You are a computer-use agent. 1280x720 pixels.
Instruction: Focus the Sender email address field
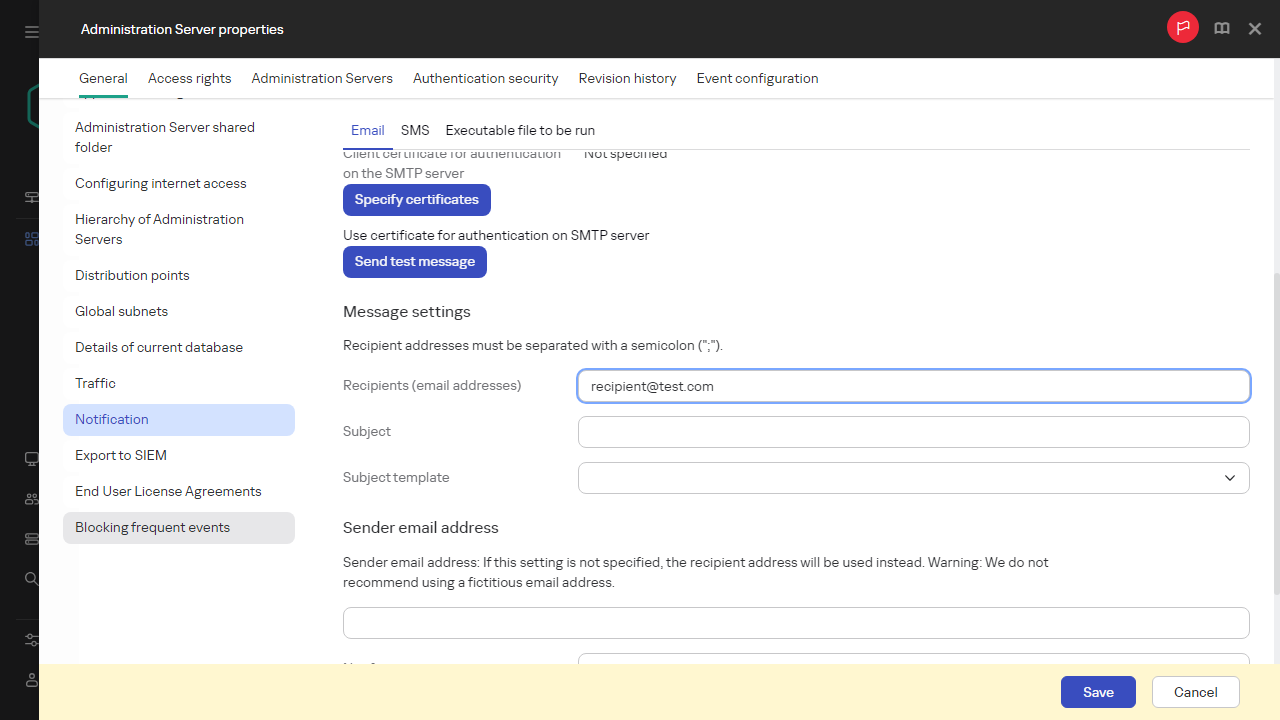pos(795,622)
